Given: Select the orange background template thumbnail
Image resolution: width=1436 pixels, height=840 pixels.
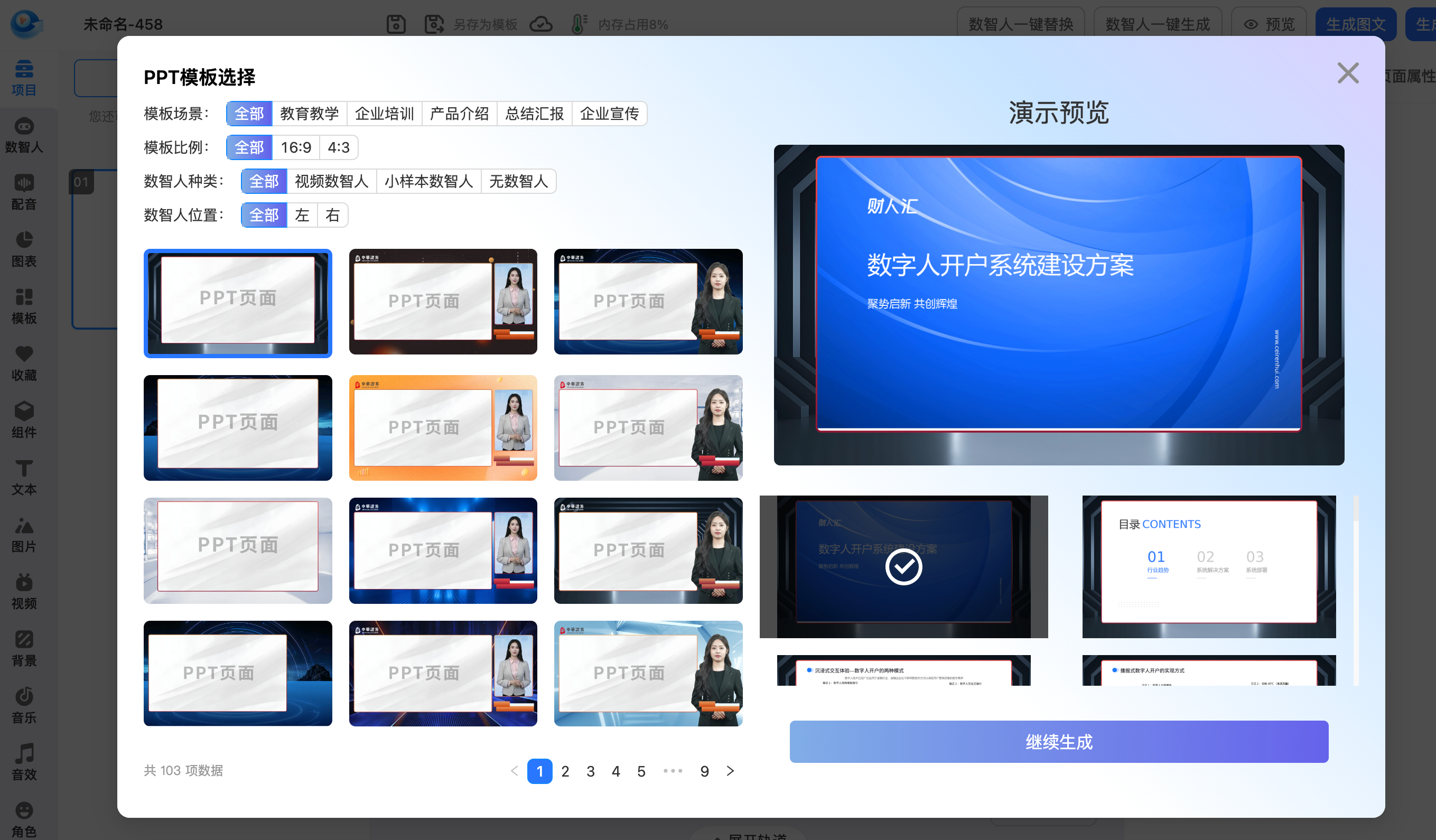Looking at the screenshot, I should [x=443, y=427].
